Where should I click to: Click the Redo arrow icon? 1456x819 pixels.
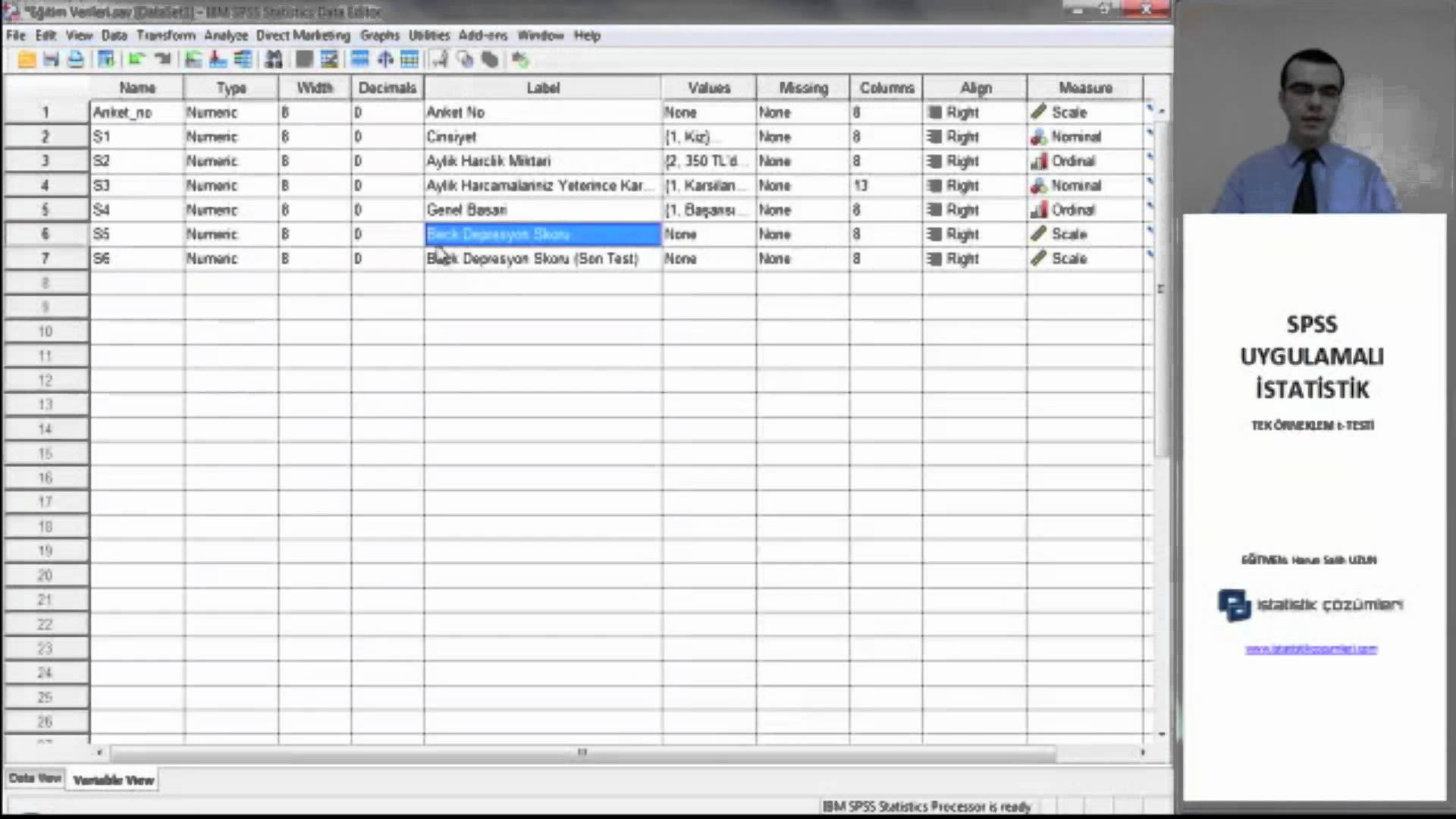pyautogui.click(x=162, y=59)
